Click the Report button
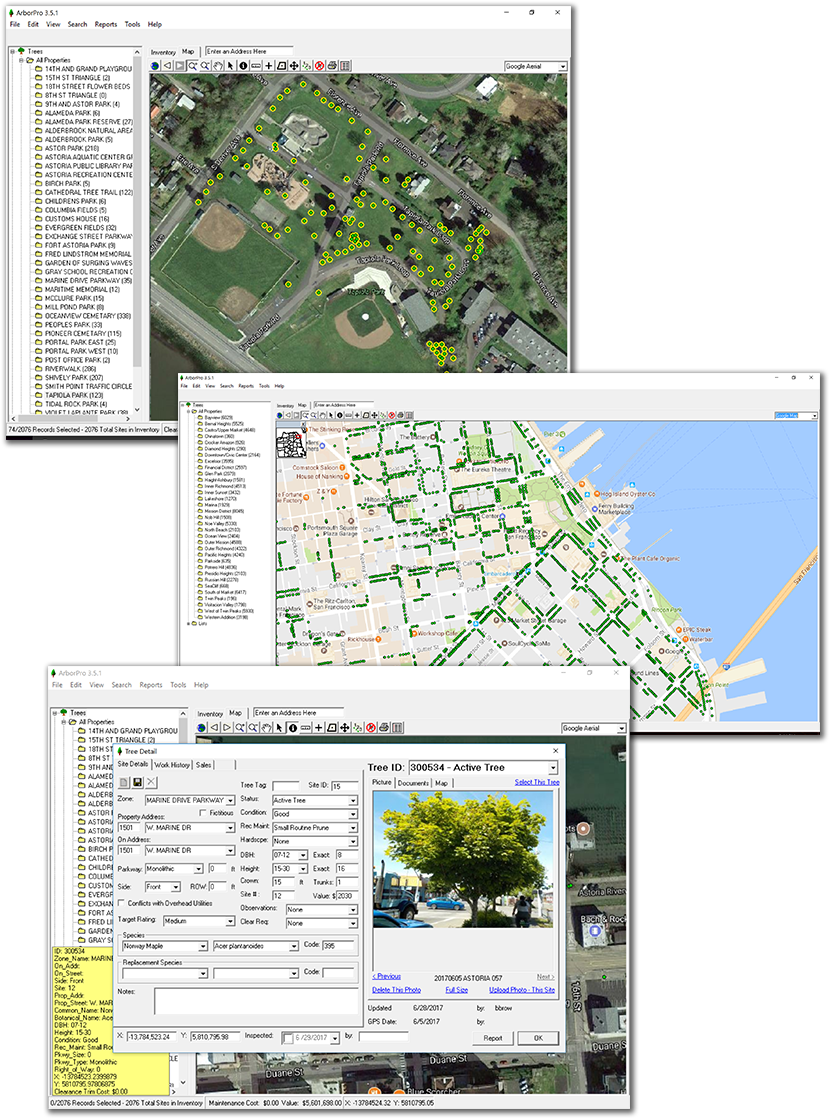The image size is (829, 1118). (493, 1038)
